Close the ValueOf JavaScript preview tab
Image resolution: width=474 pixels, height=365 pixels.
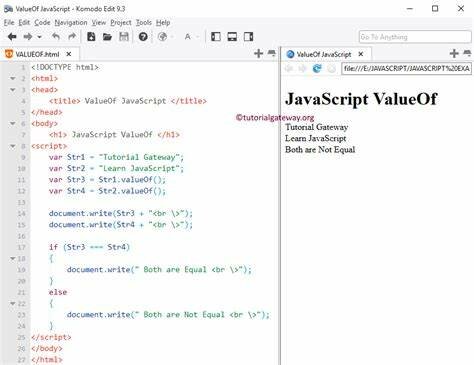click(x=361, y=54)
